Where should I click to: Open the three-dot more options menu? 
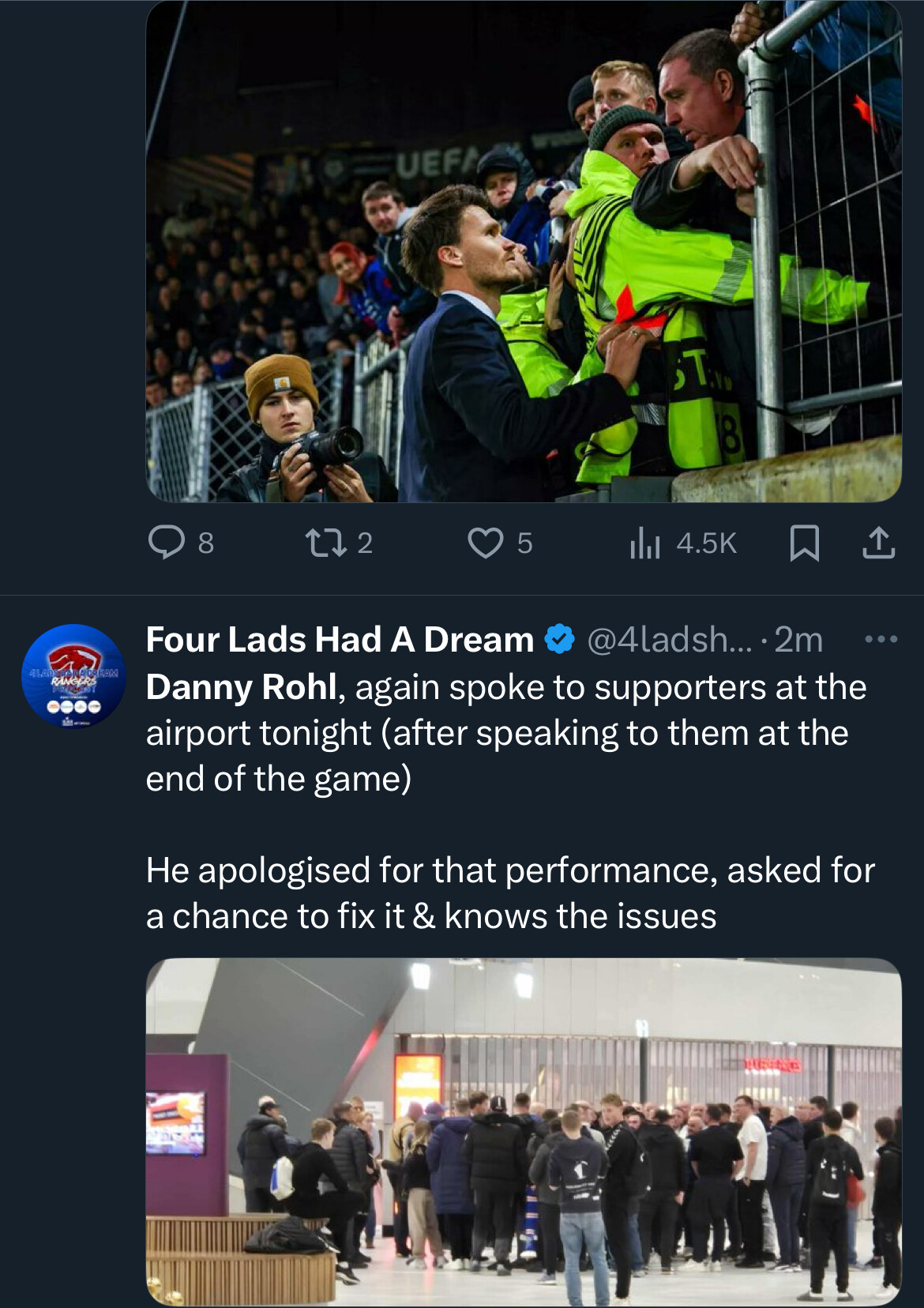pyautogui.click(x=881, y=639)
